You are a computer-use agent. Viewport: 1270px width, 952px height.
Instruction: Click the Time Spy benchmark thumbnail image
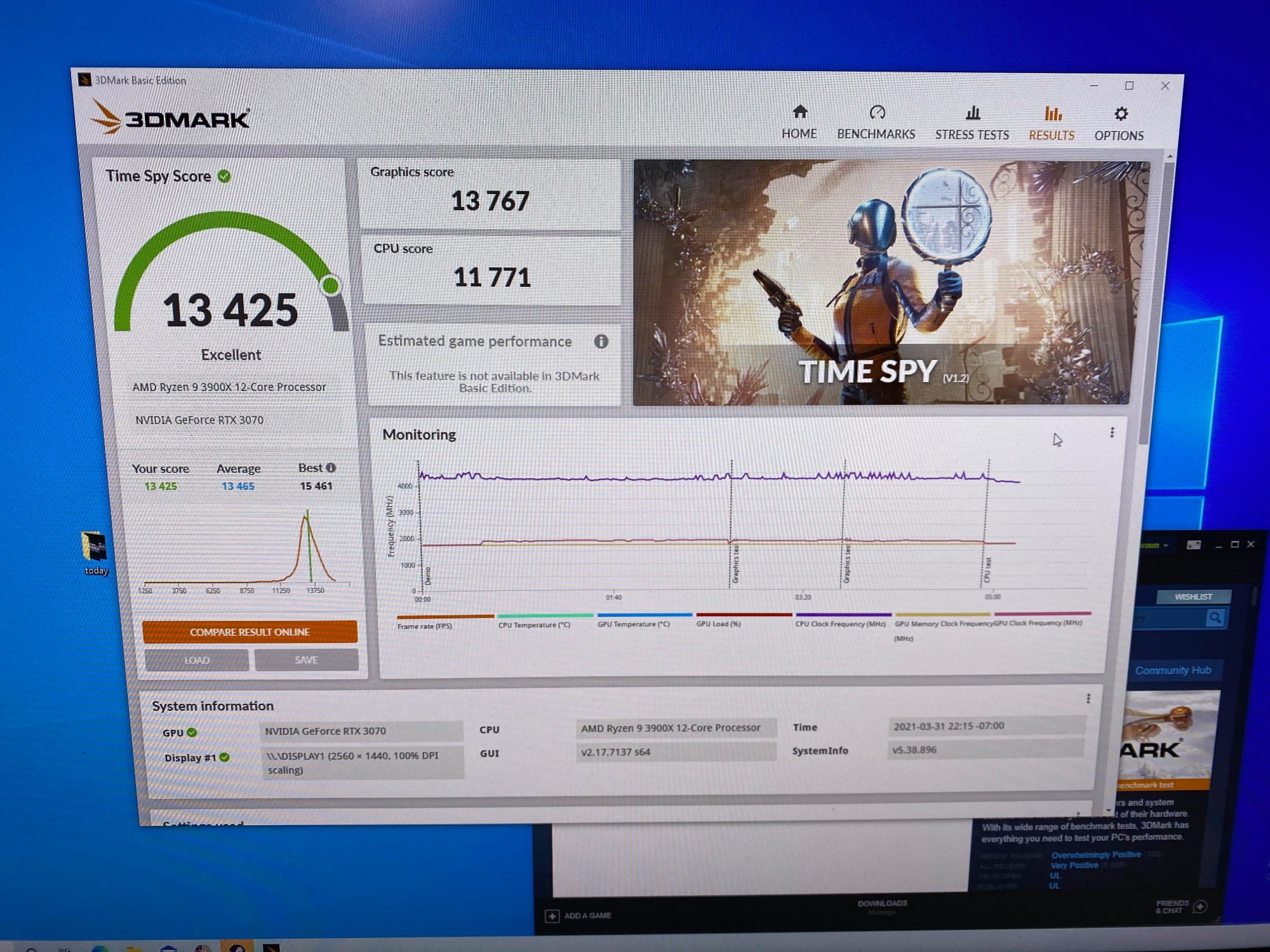[x=883, y=282]
